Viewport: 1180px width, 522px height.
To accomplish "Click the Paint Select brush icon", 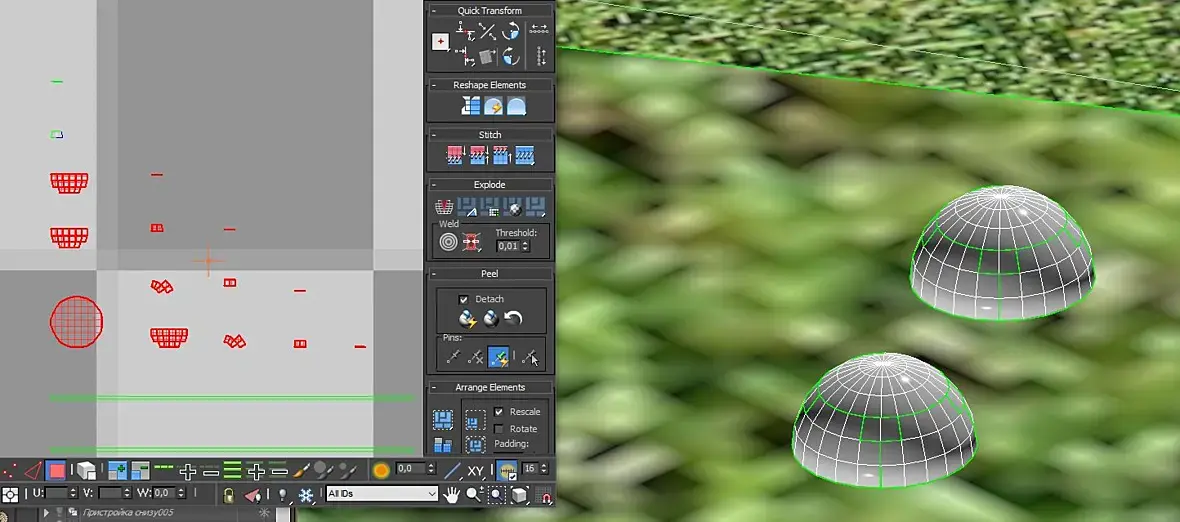I will (301, 471).
